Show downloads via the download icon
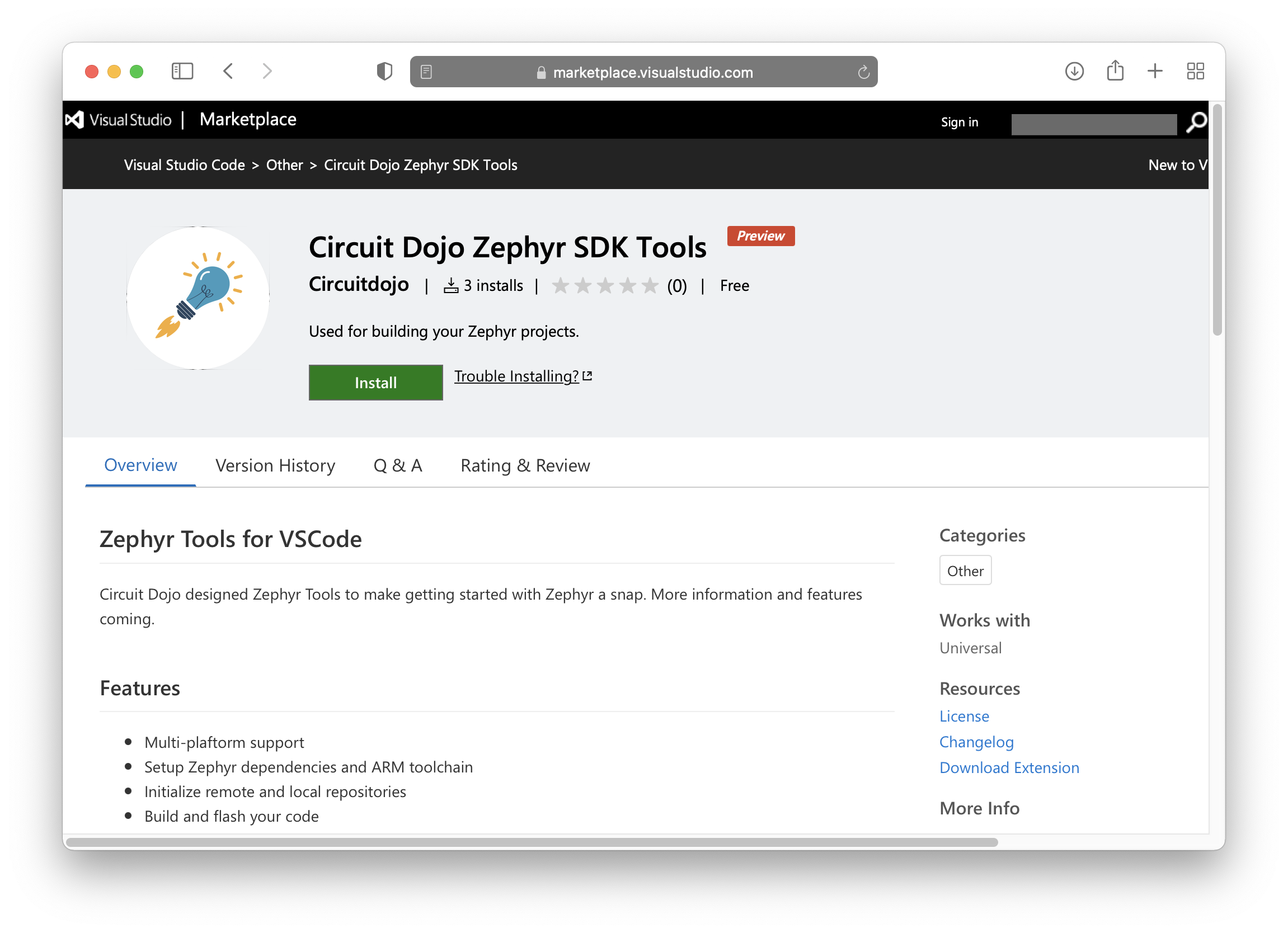Viewport: 1288px width, 933px height. pos(1074,71)
